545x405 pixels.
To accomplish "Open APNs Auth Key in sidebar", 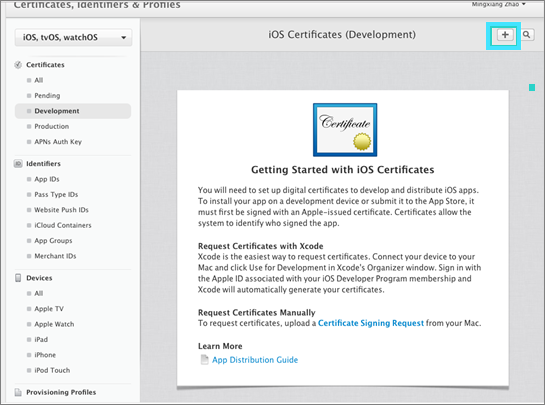I will (x=58, y=142).
